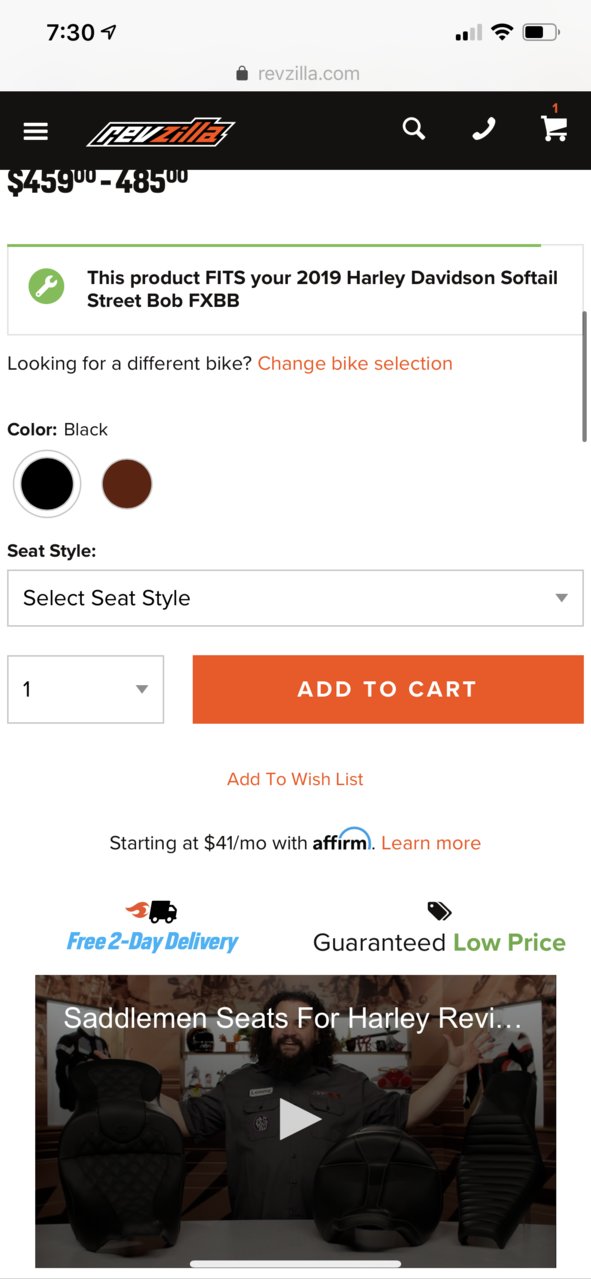This screenshot has height=1279, width=591.
Task: Click the ADD TO CART button
Action: (388, 689)
